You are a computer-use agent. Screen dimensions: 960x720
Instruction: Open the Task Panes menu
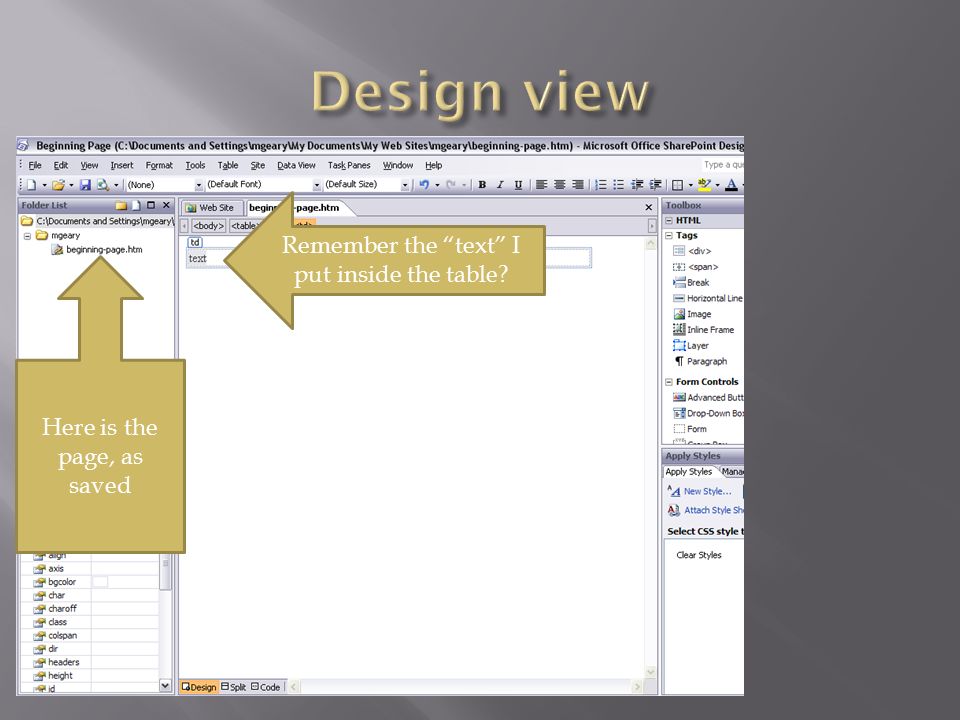(x=349, y=165)
